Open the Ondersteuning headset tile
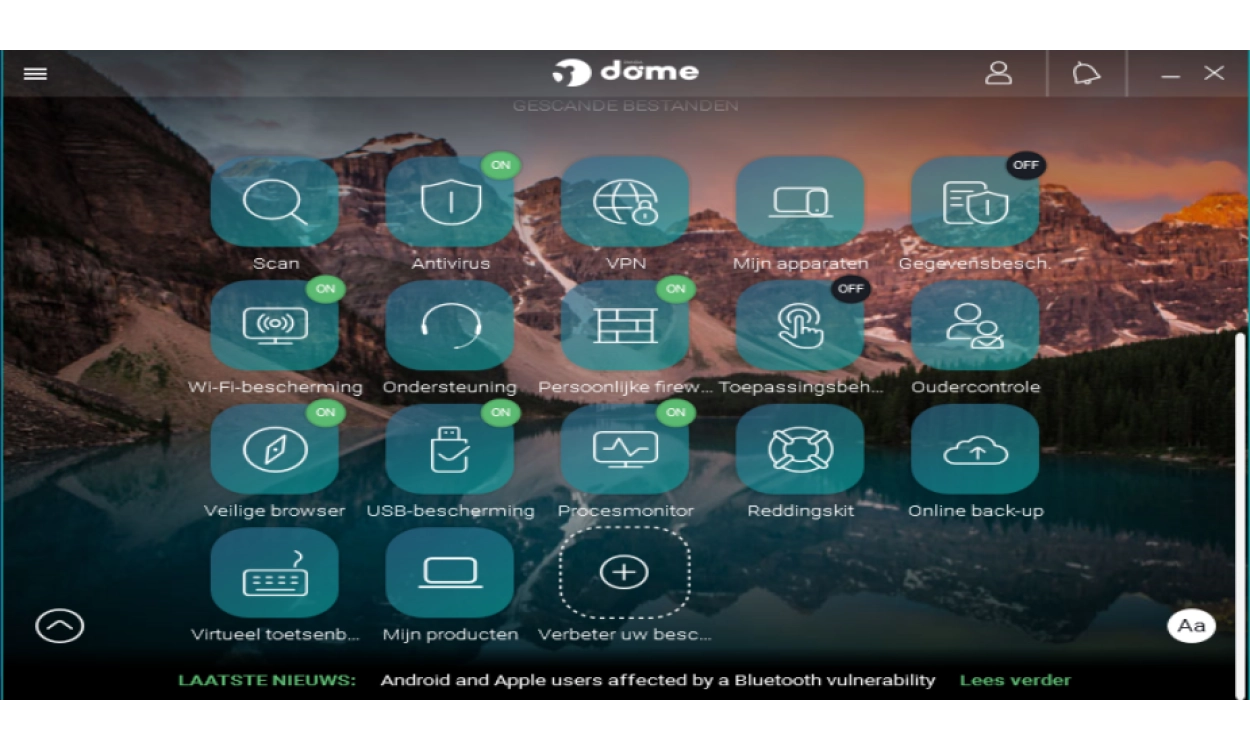The height and width of the screenshot is (750, 1250). coord(450,326)
